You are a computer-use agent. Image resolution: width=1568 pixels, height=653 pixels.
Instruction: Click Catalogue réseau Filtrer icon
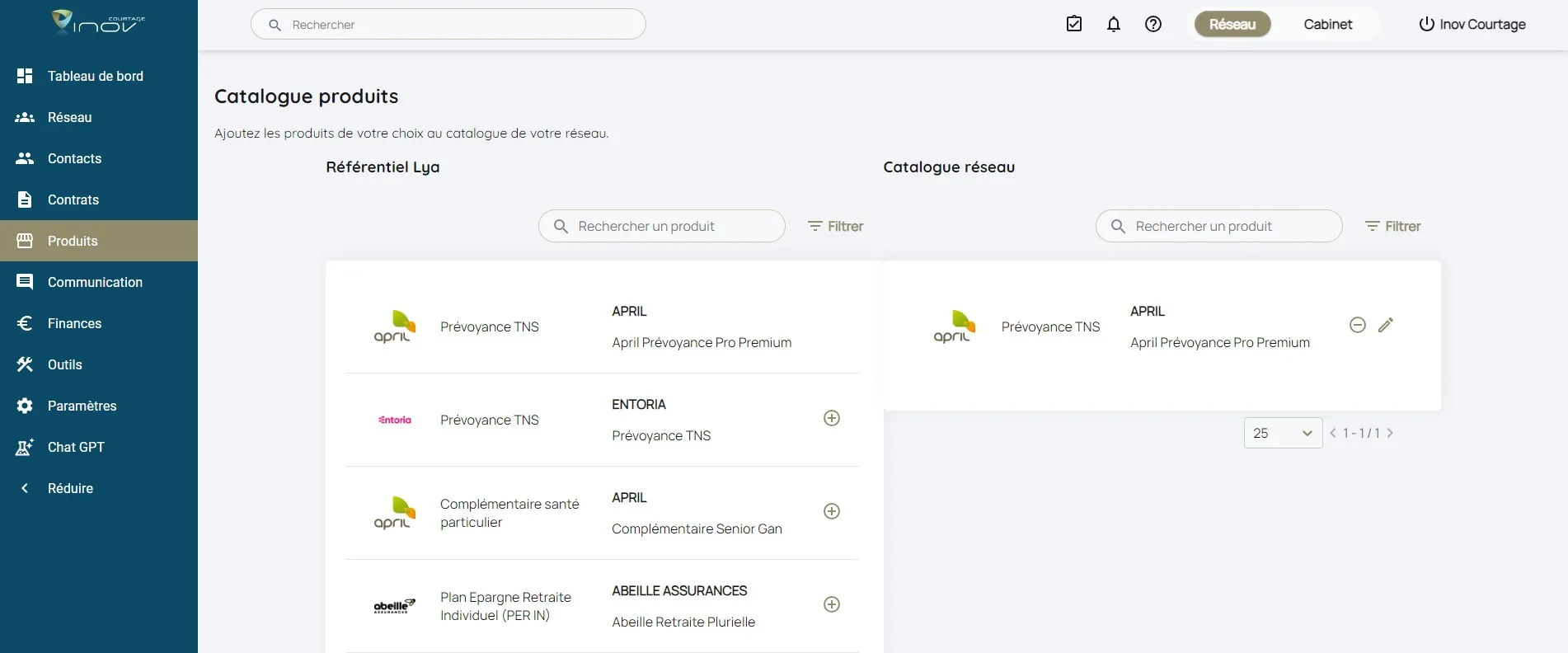point(1372,226)
